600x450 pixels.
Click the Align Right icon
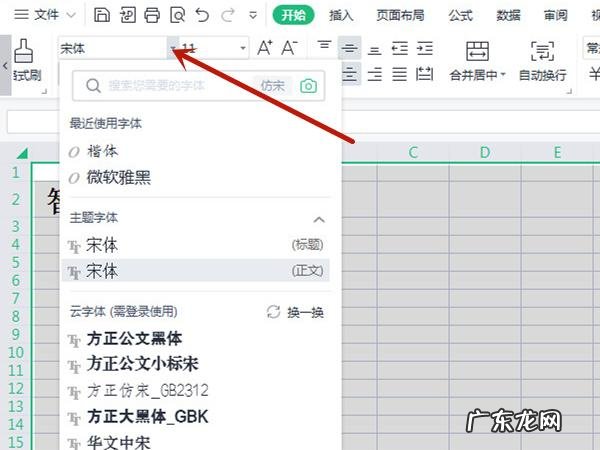374,74
